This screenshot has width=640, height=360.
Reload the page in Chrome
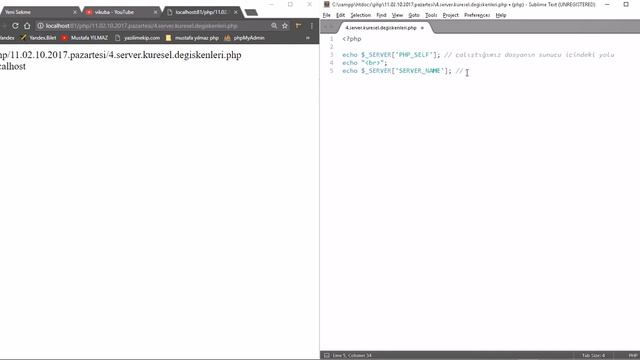point(15,26)
